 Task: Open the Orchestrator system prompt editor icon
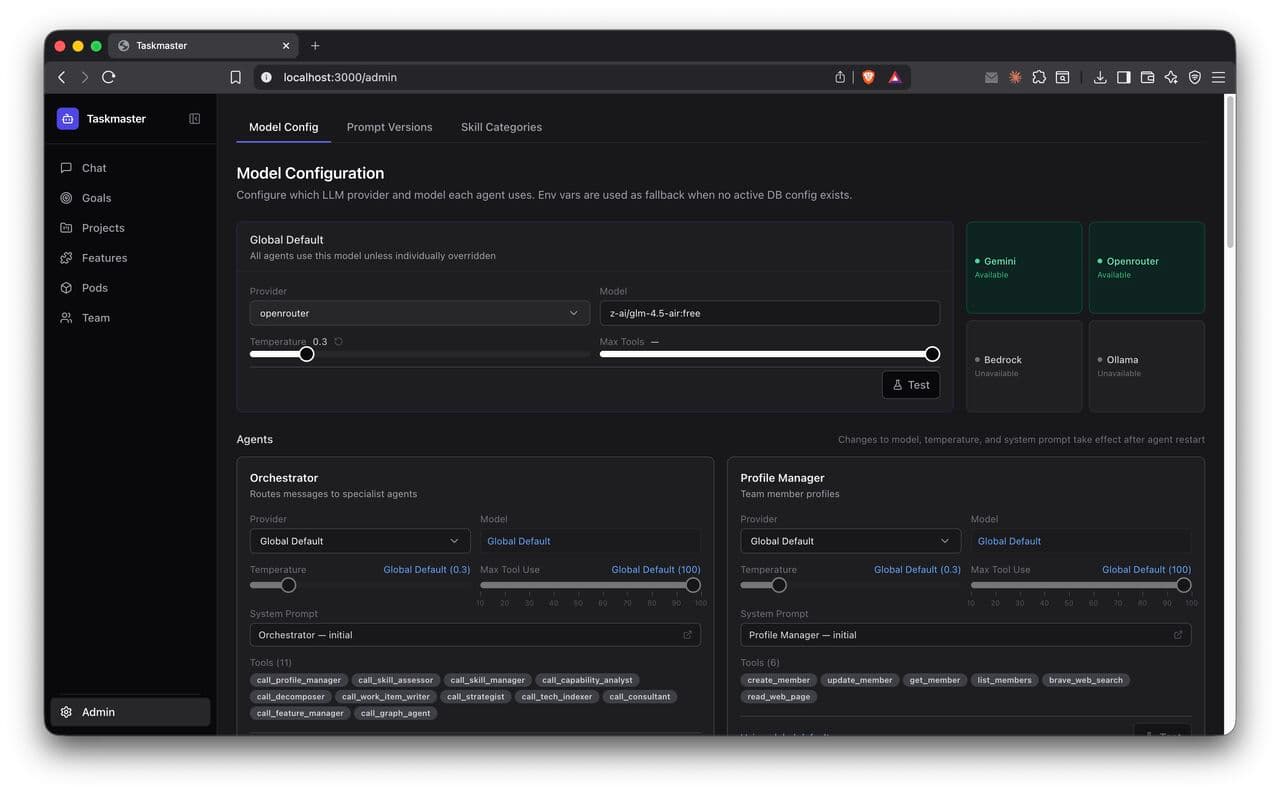coord(687,634)
